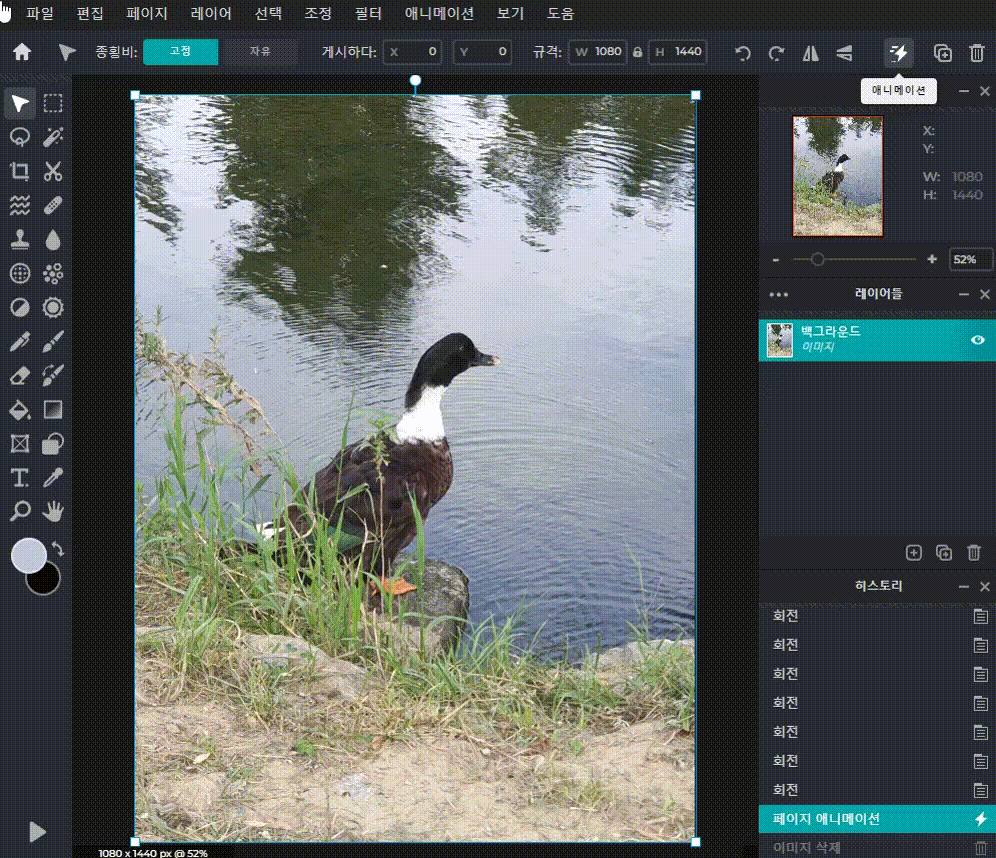Flip the image vertically
The height and width of the screenshot is (858, 996).
click(844, 53)
